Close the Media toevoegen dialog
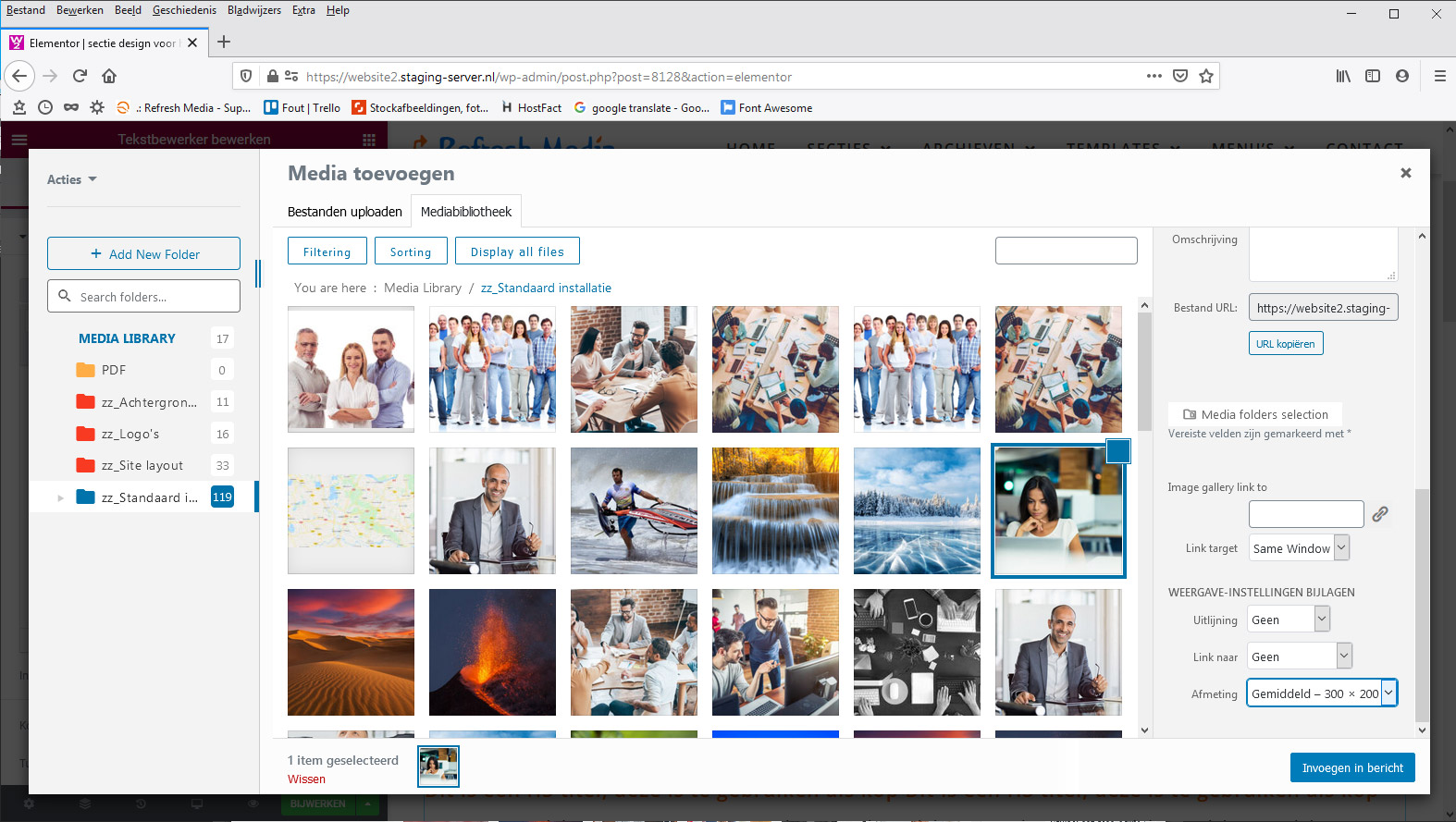This screenshot has height=822, width=1456. [1405, 173]
